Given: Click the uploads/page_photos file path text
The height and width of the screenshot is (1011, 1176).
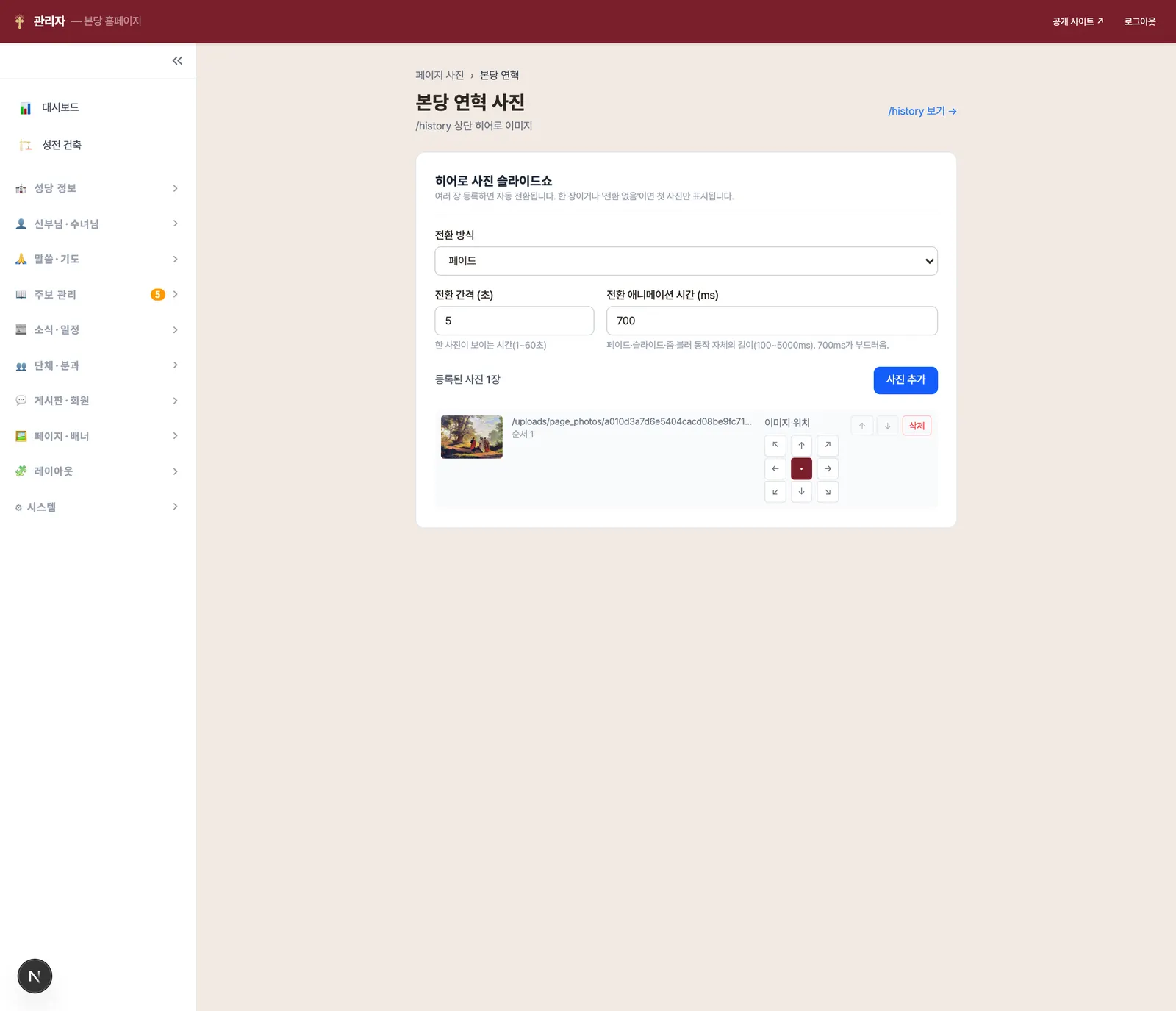Looking at the screenshot, I should [632, 421].
